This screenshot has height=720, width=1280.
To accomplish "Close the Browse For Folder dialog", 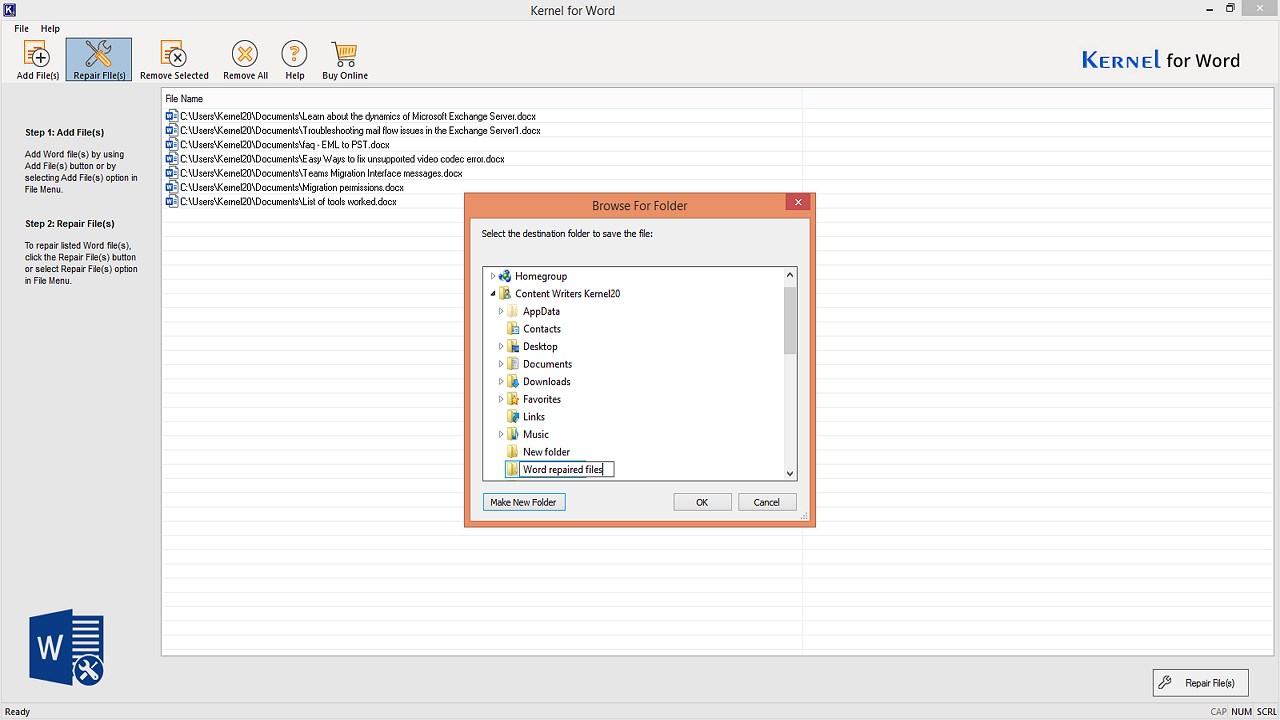I will [798, 202].
